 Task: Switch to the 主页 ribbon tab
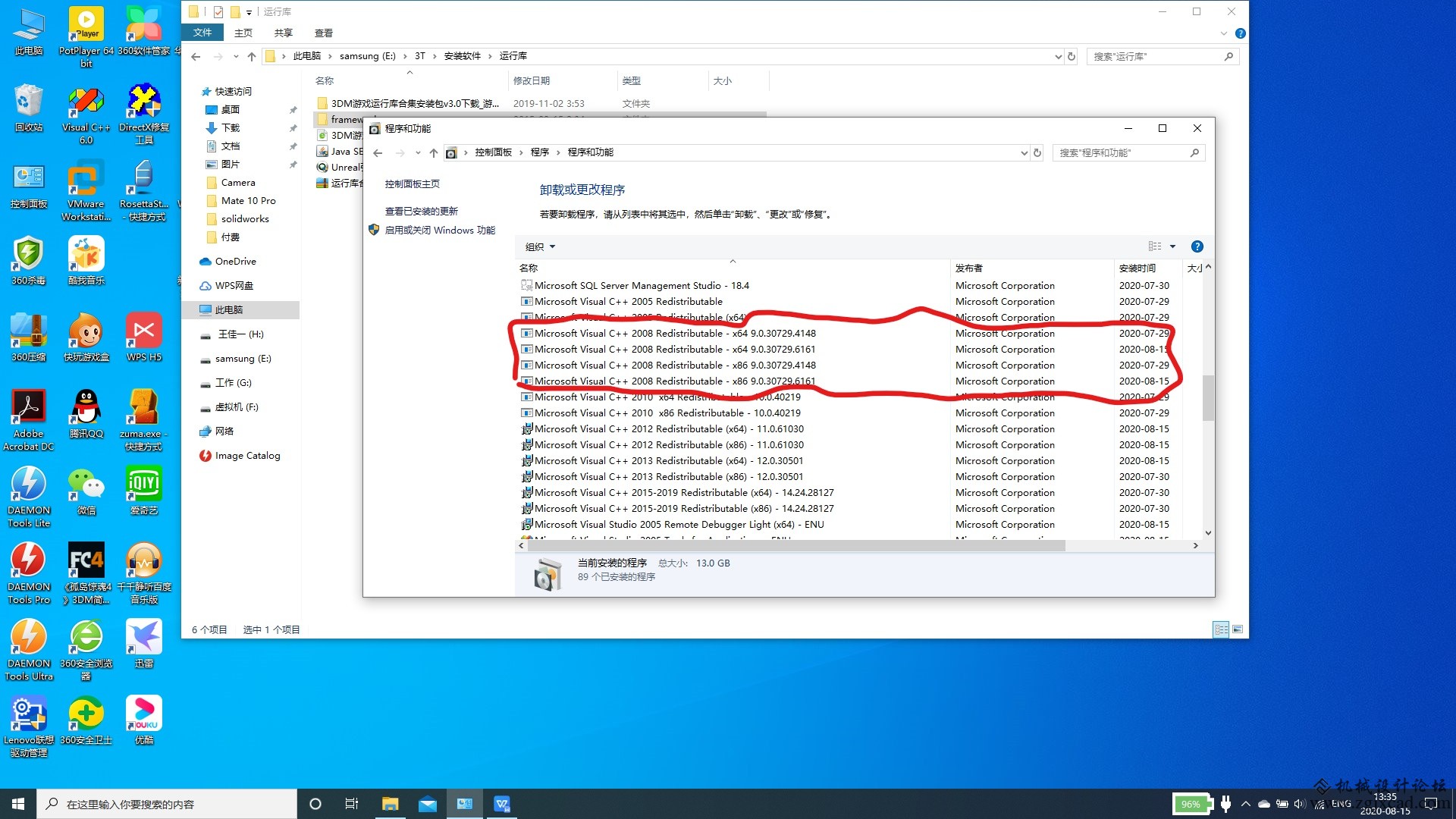243,33
